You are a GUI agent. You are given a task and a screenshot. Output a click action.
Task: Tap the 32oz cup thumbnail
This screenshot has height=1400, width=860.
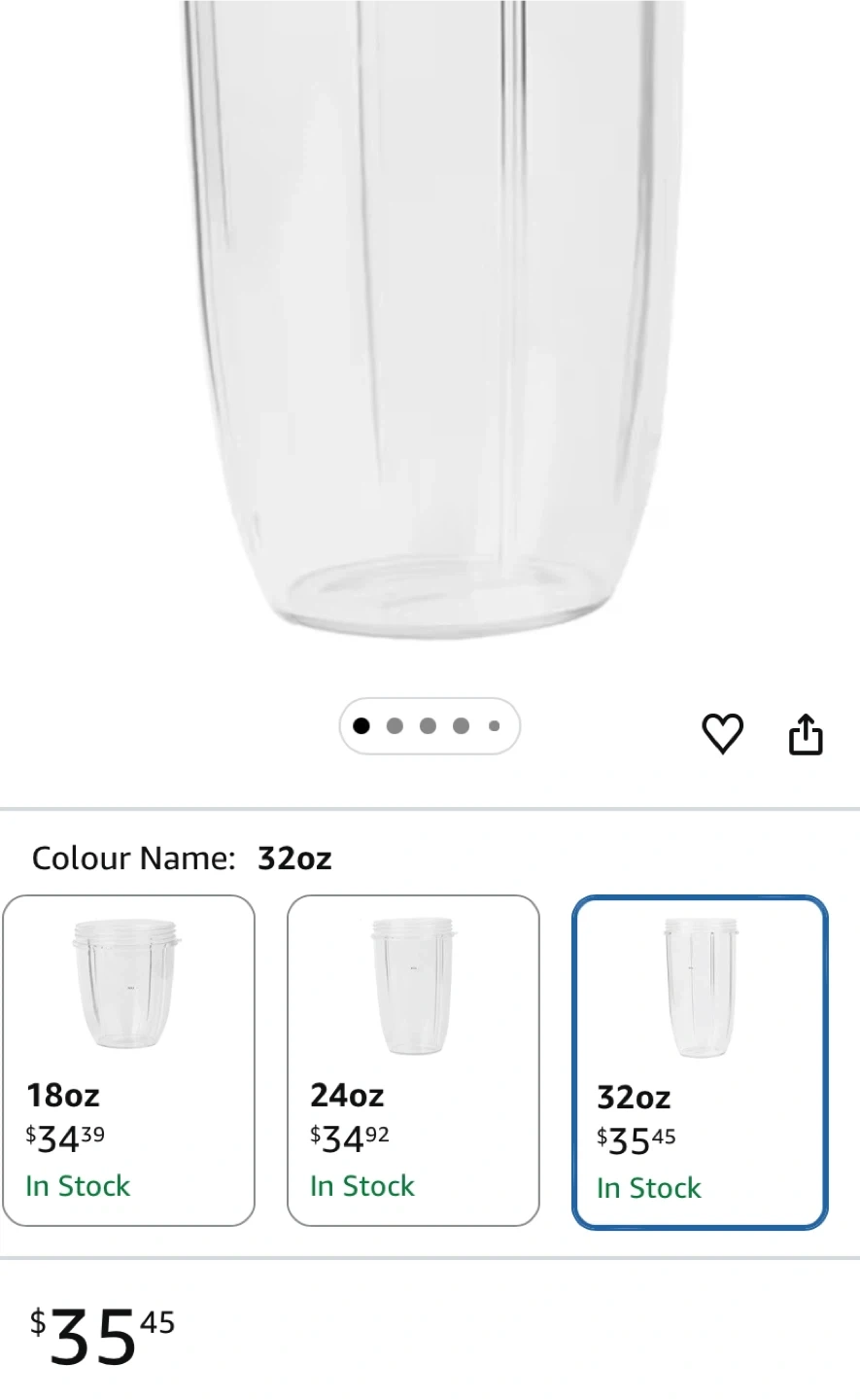click(700, 988)
